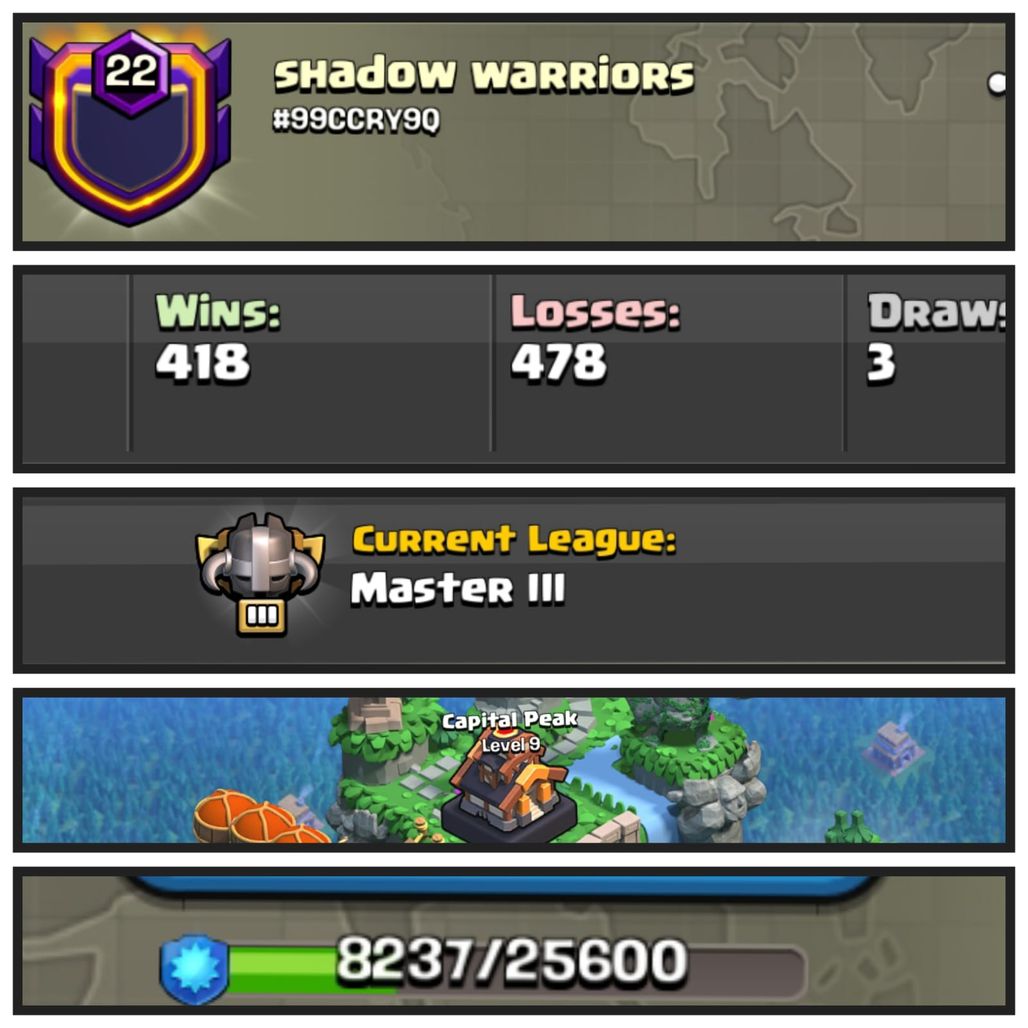1028x1028 pixels.
Task: Tap the Shadow Warriors clan badge
Action: tap(130, 129)
